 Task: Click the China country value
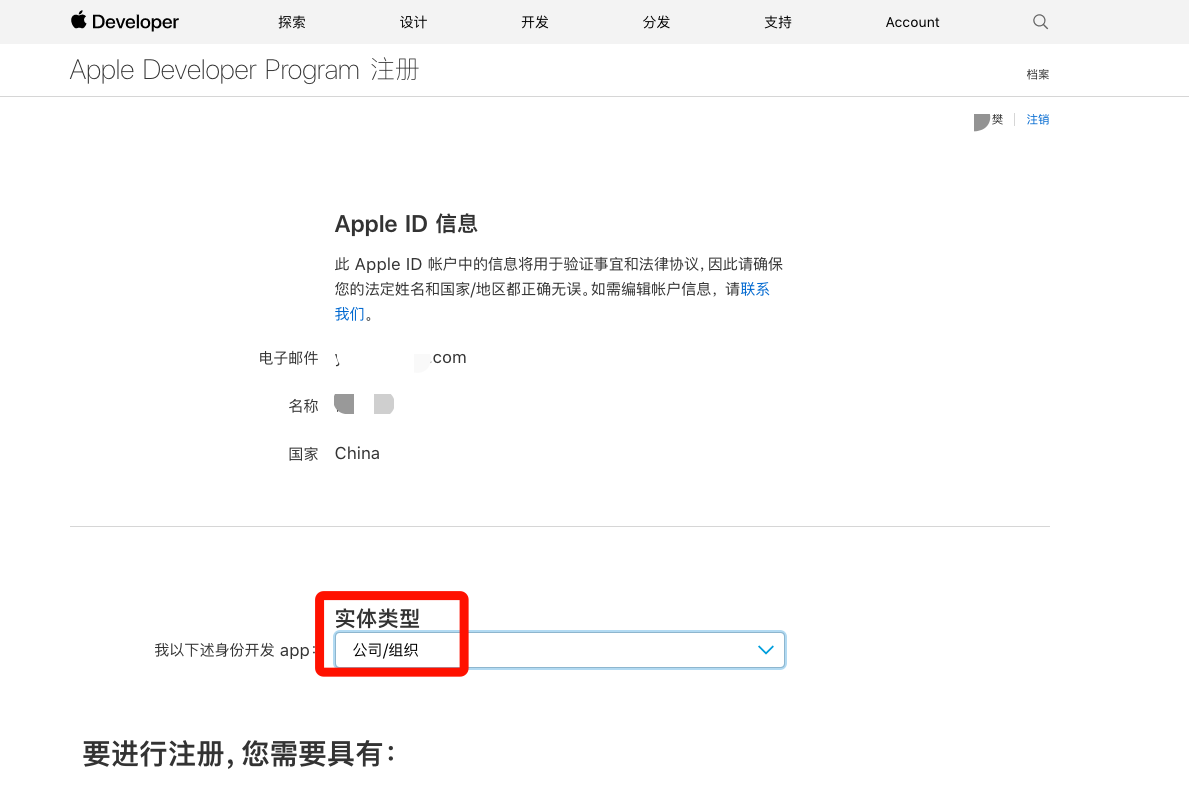357,454
